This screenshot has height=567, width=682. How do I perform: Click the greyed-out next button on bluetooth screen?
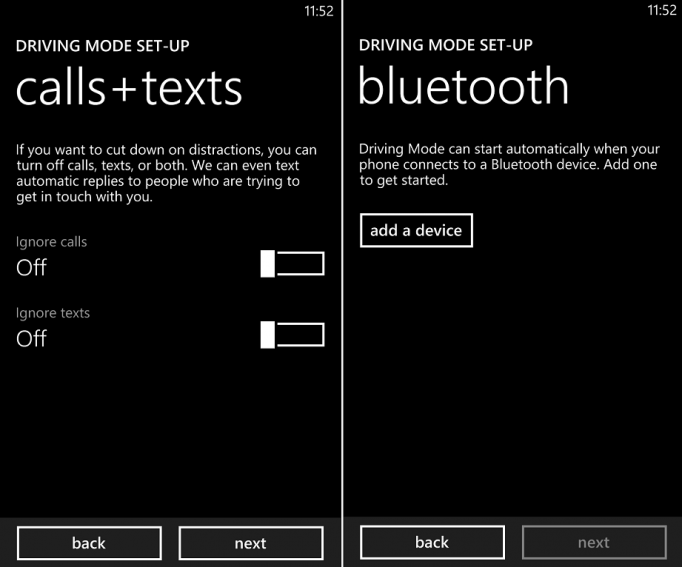(x=594, y=542)
